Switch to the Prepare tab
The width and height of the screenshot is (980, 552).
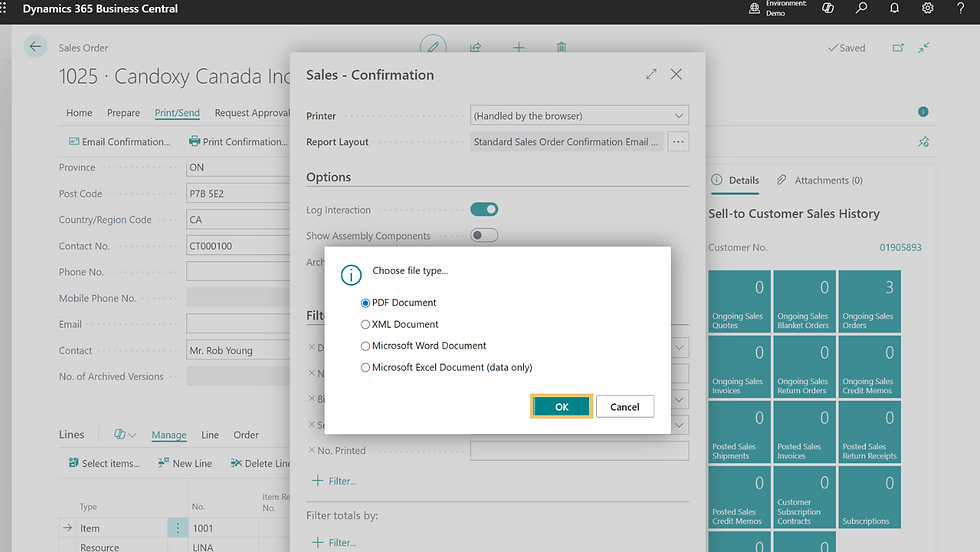tap(123, 113)
